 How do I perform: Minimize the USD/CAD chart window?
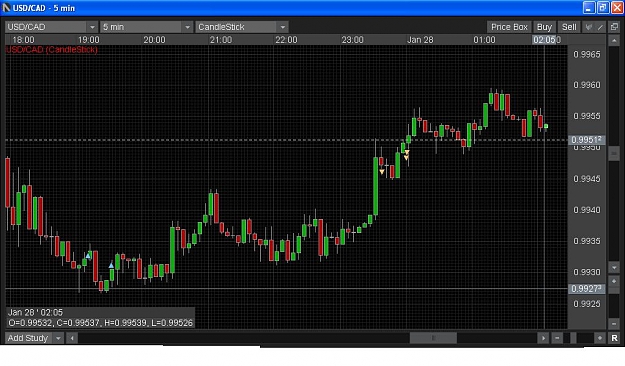[588, 8]
